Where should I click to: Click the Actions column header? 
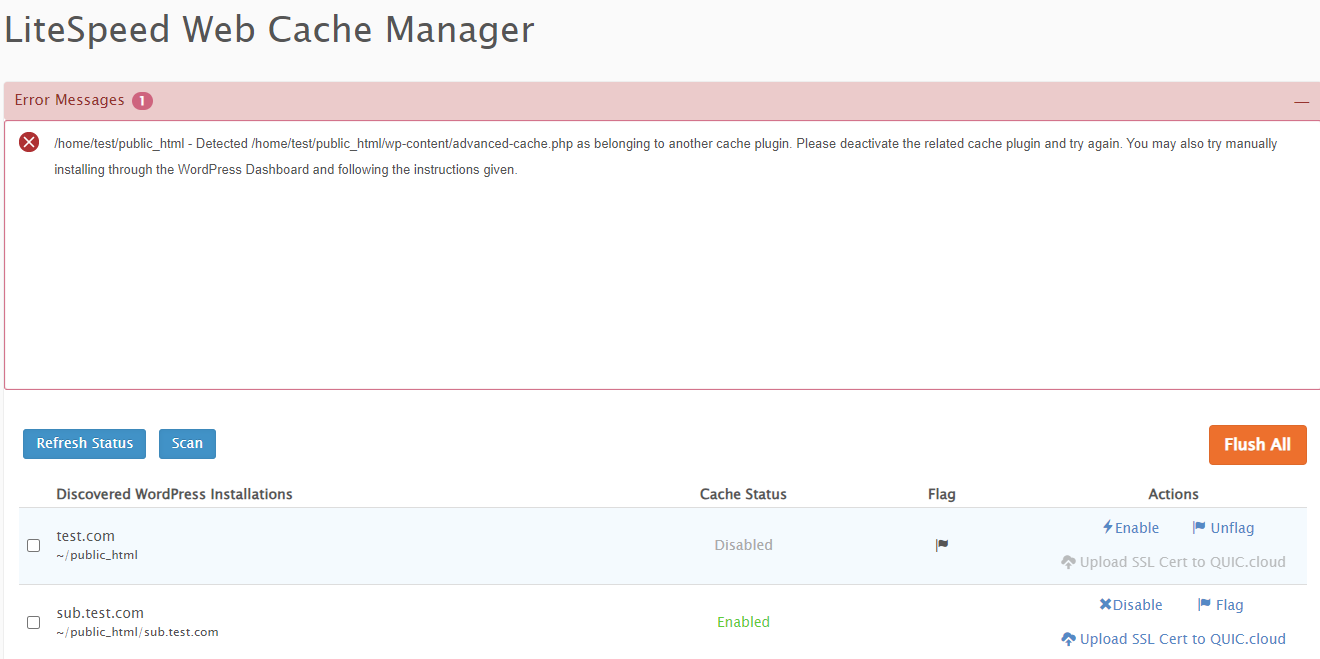tap(1173, 494)
